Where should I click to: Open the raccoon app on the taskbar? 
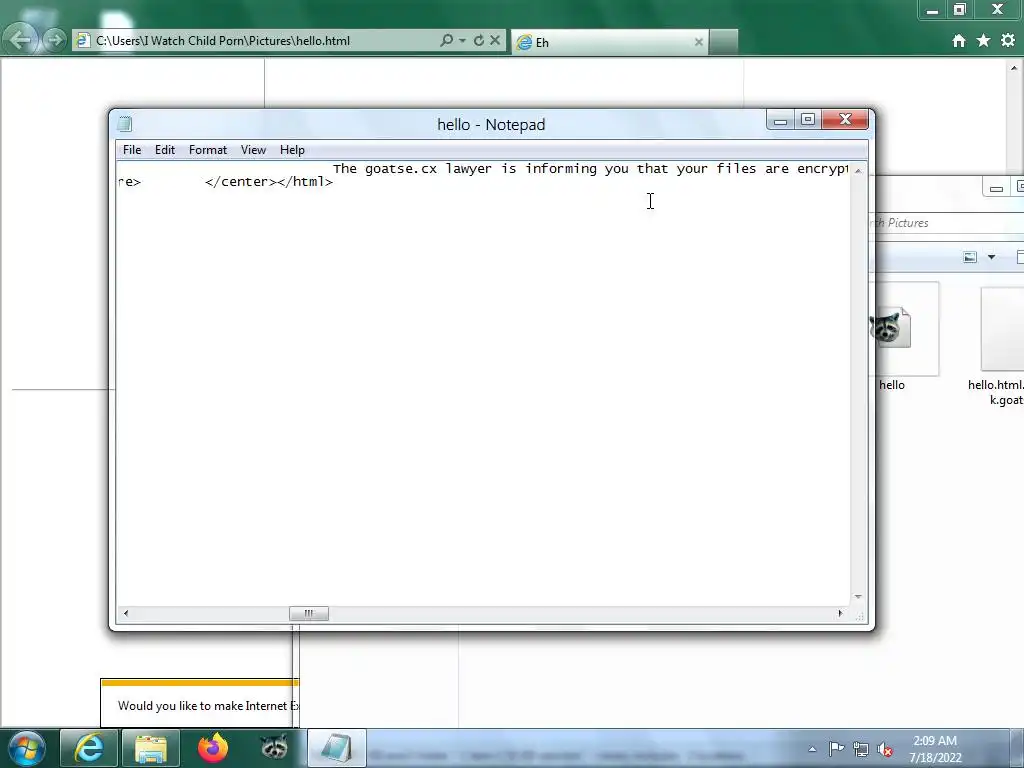pos(274,748)
